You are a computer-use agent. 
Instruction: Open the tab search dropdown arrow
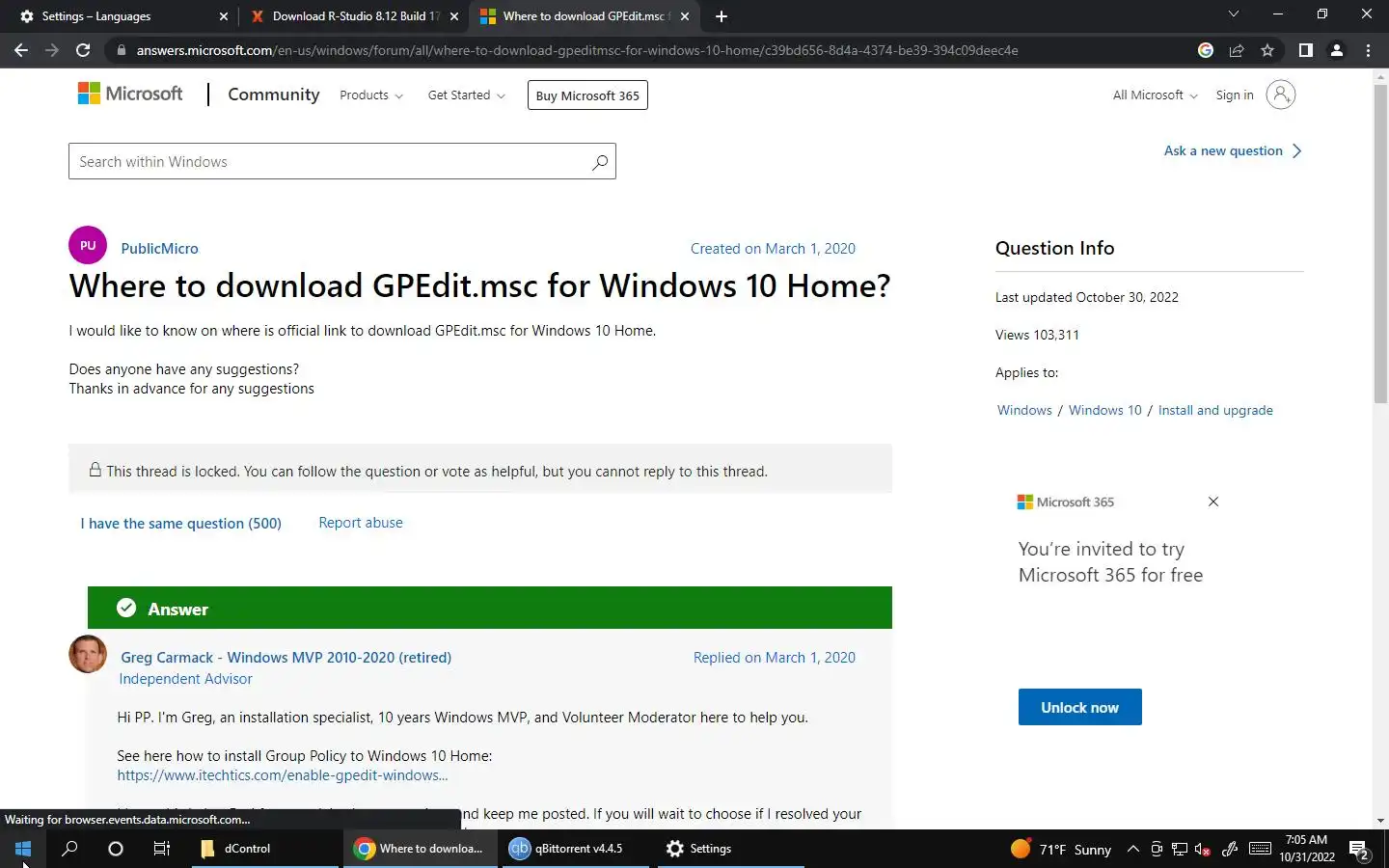tap(1233, 14)
